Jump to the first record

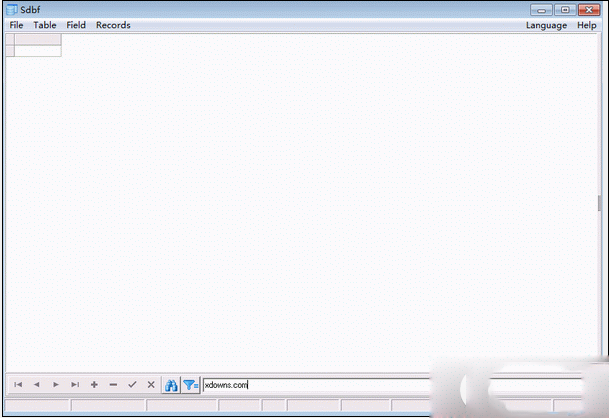pos(18,384)
